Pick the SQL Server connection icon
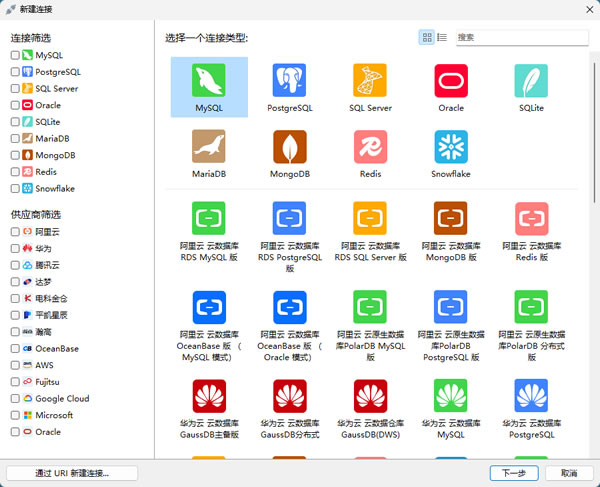Image resolution: width=600 pixels, height=487 pixels. (x=370, y=80)
